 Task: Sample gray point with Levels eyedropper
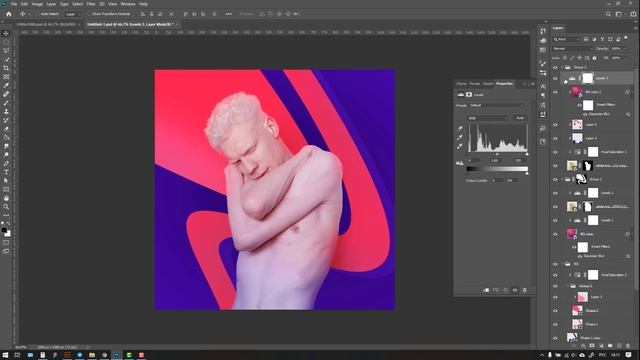point(460,137)
